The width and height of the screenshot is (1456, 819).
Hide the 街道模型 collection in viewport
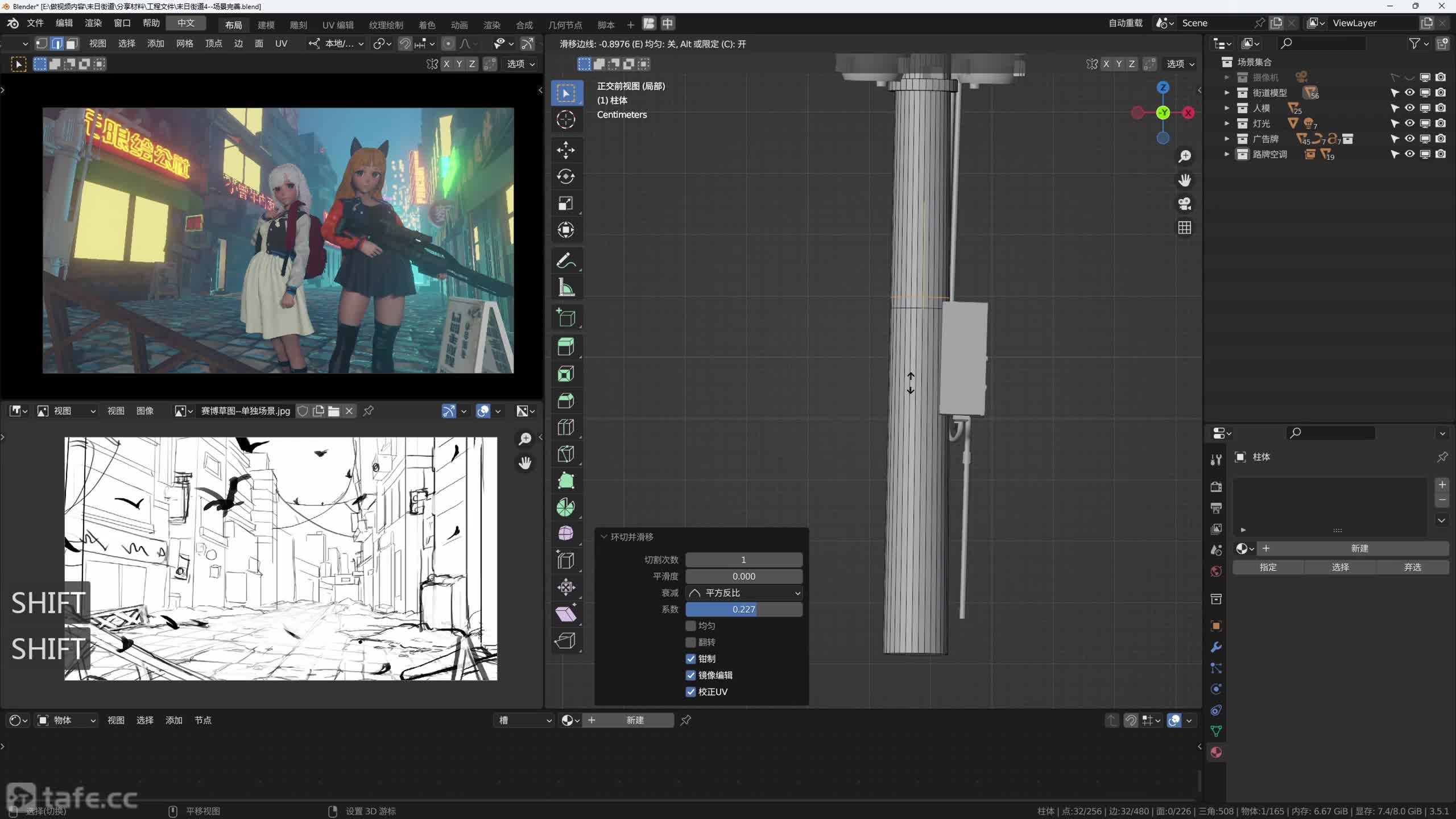click(1409, 93)
